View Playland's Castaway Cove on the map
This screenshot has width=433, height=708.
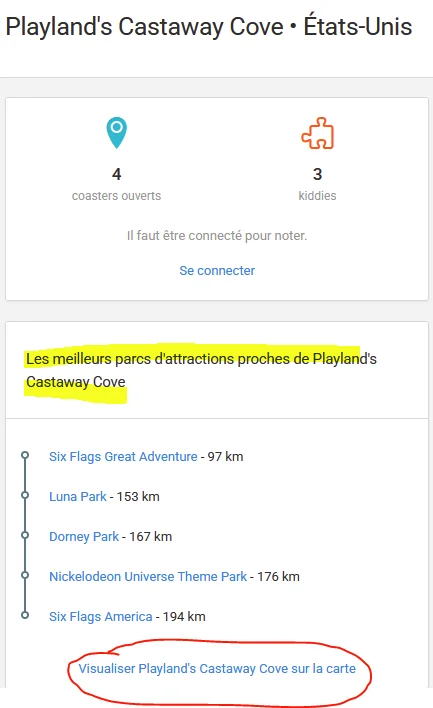pyautogui.click(x=217, y=668)
